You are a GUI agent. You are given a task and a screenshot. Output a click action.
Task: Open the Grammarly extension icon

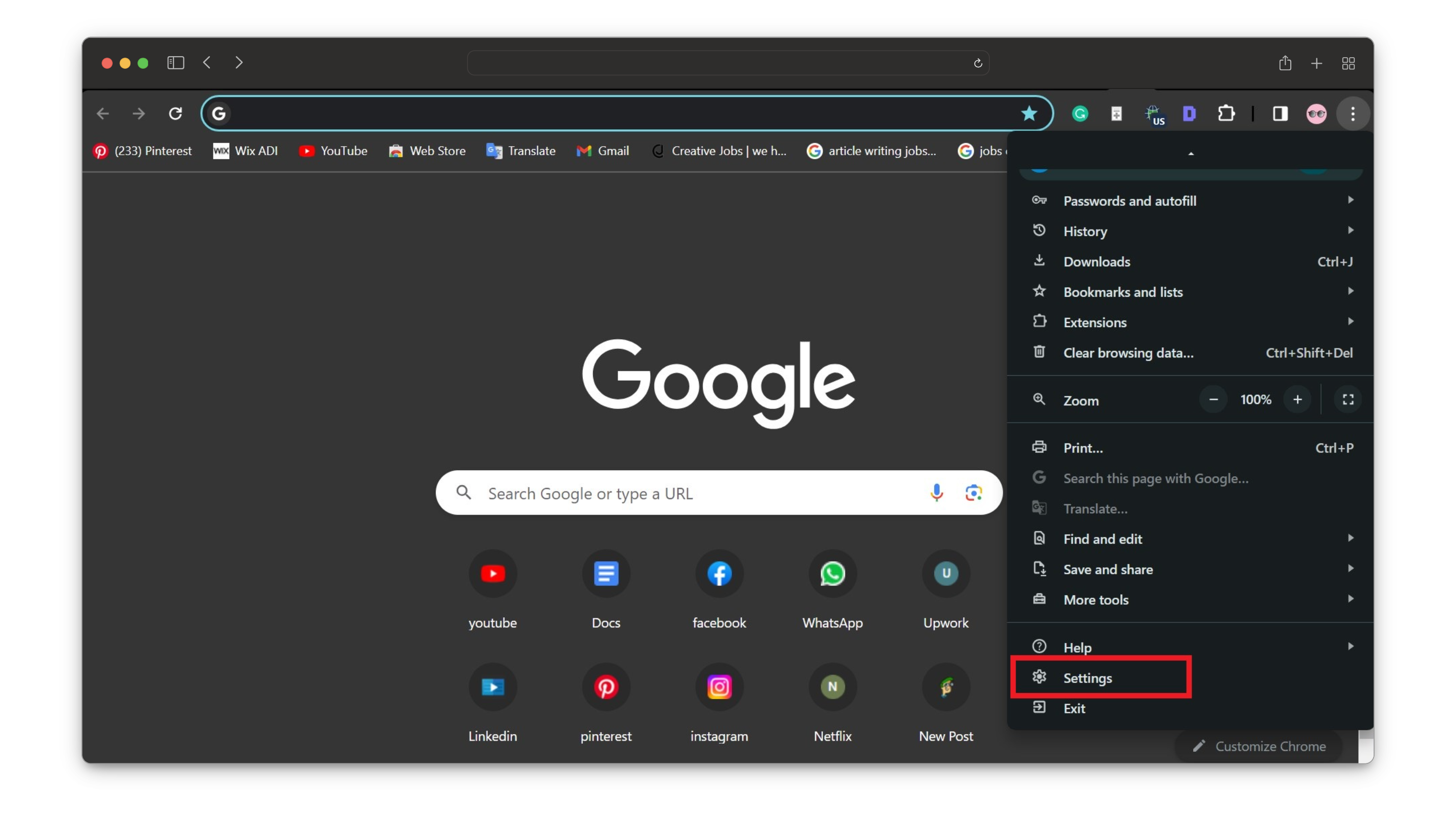coord(1080,114)
